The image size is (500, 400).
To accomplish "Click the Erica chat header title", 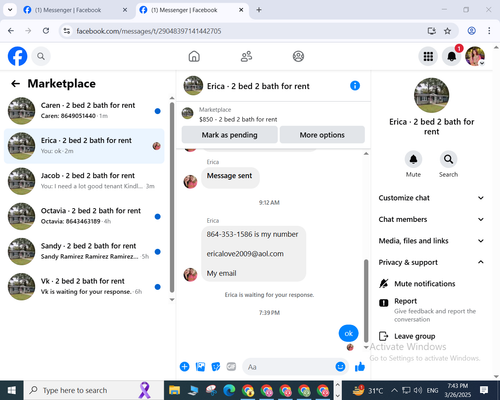I will [258, 86].
